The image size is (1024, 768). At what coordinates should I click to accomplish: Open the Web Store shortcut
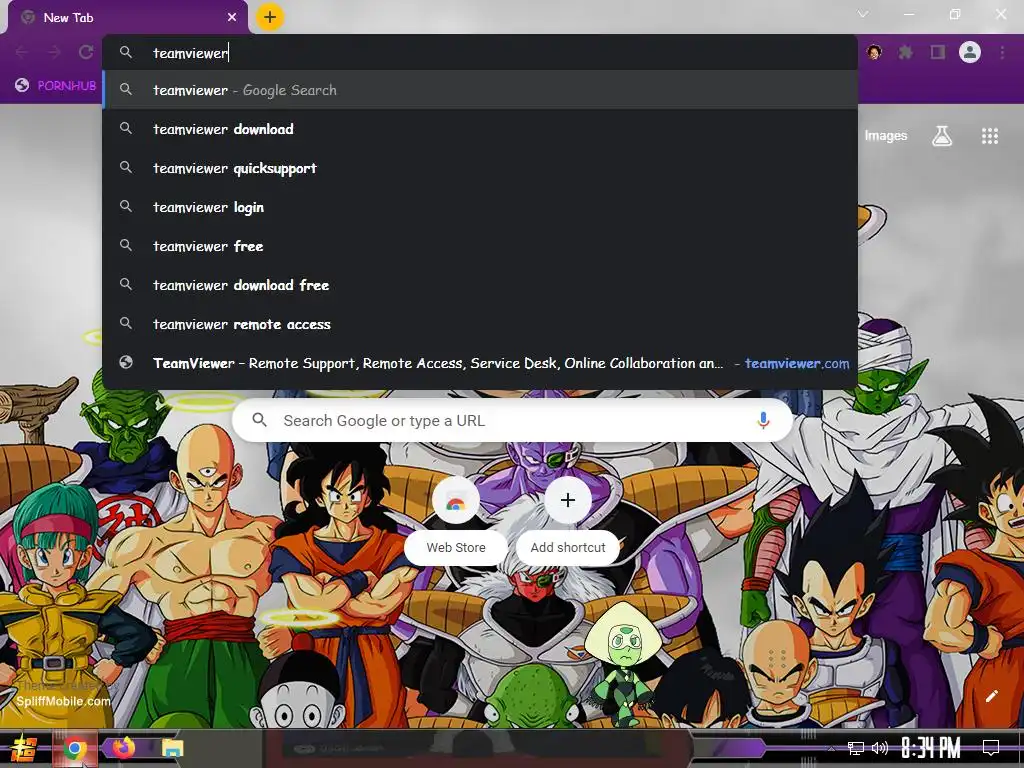456,522
